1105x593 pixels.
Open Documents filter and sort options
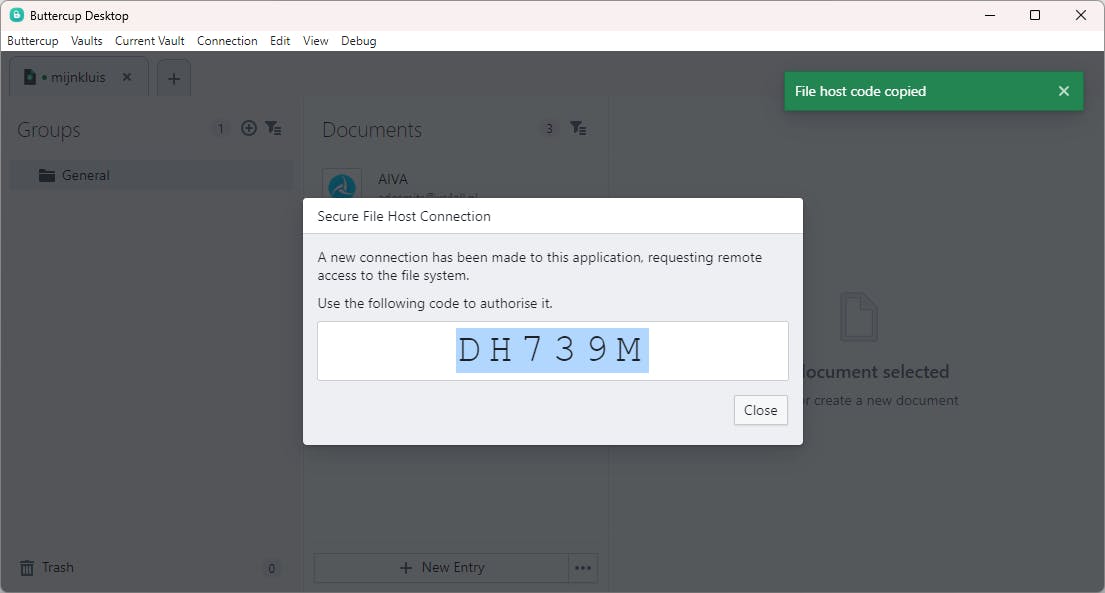point(578,128)
